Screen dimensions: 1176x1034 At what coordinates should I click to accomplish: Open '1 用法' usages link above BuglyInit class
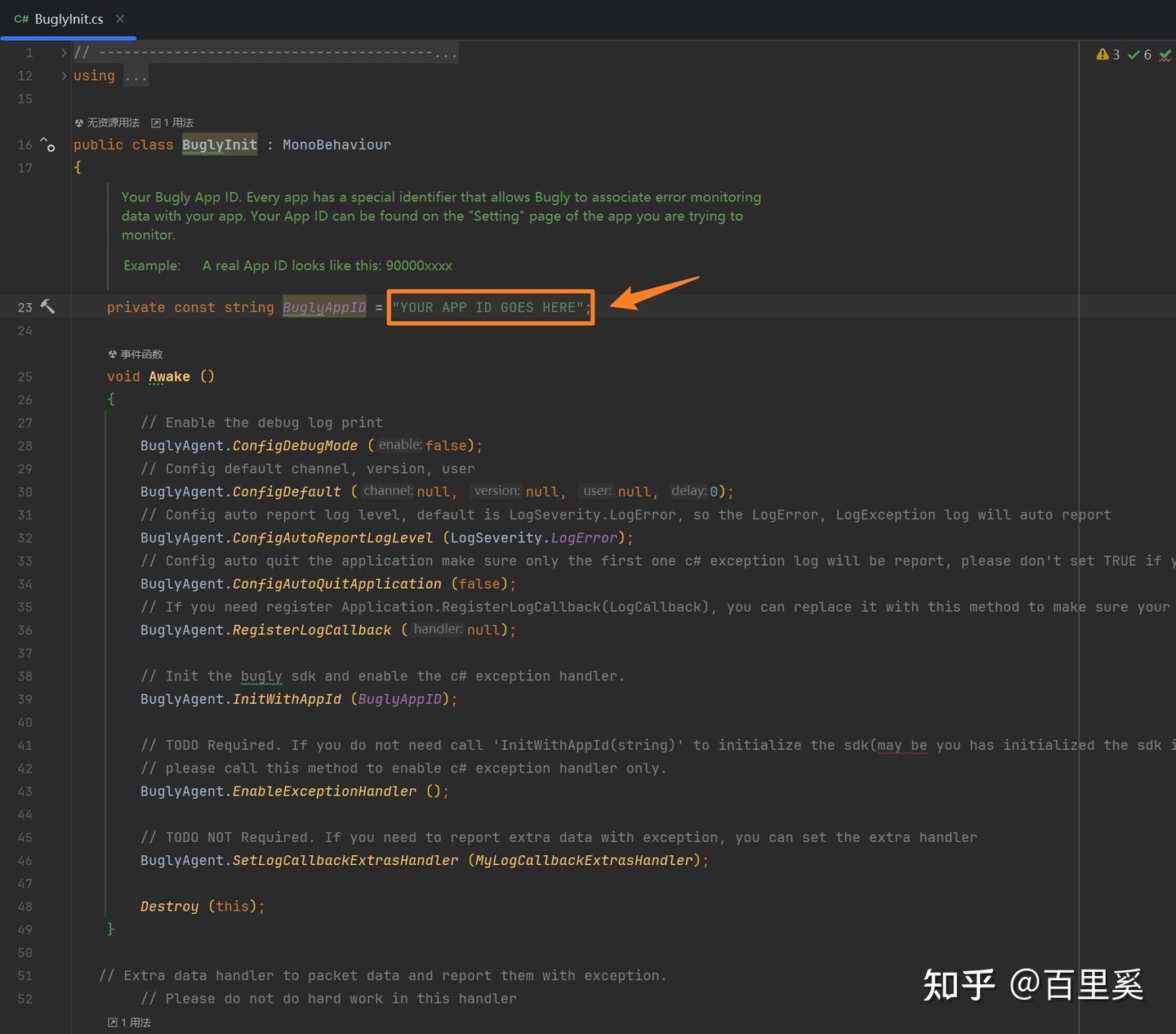click(x=172, y=123)
